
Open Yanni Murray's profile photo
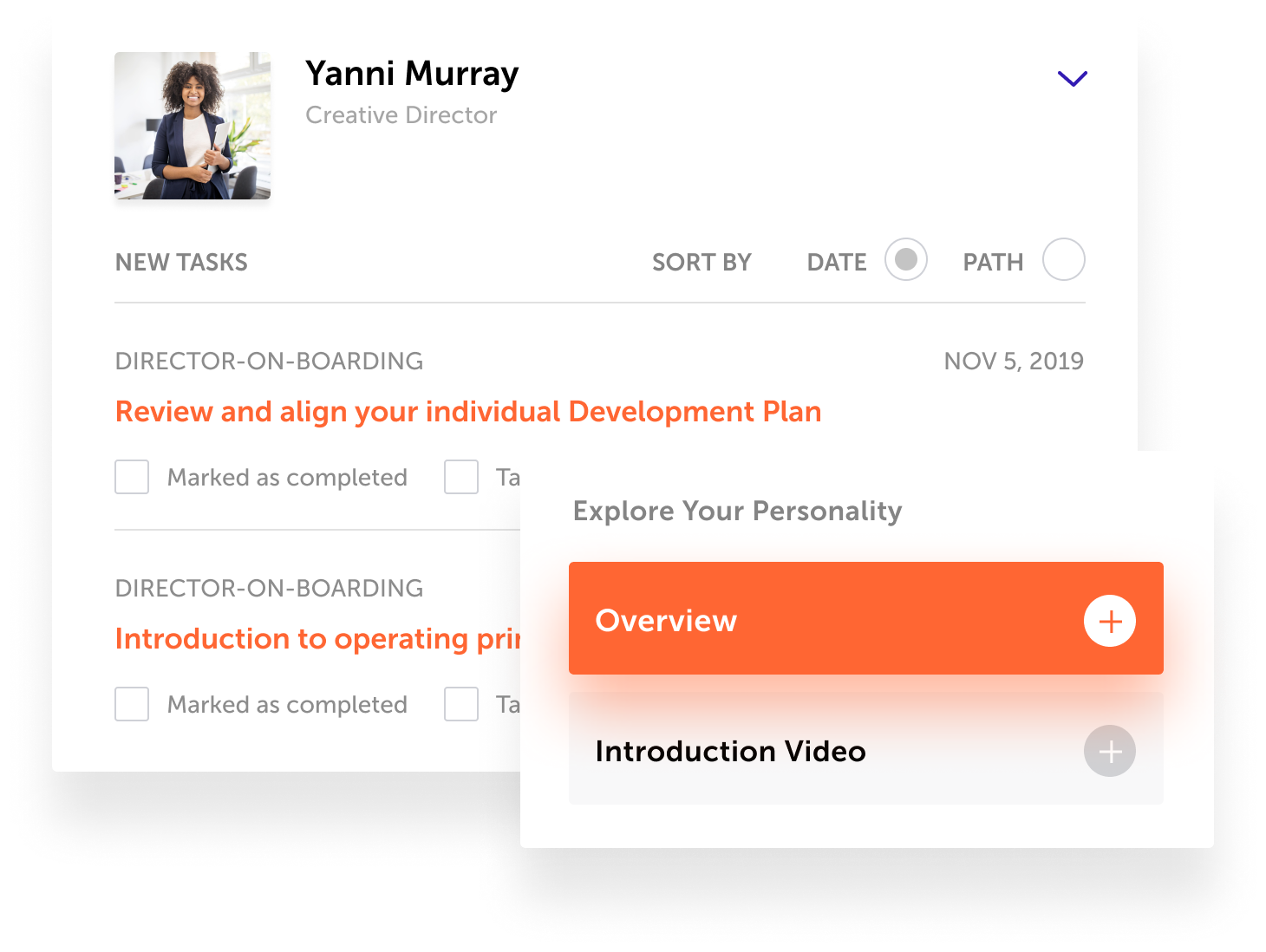coord(193,126)
